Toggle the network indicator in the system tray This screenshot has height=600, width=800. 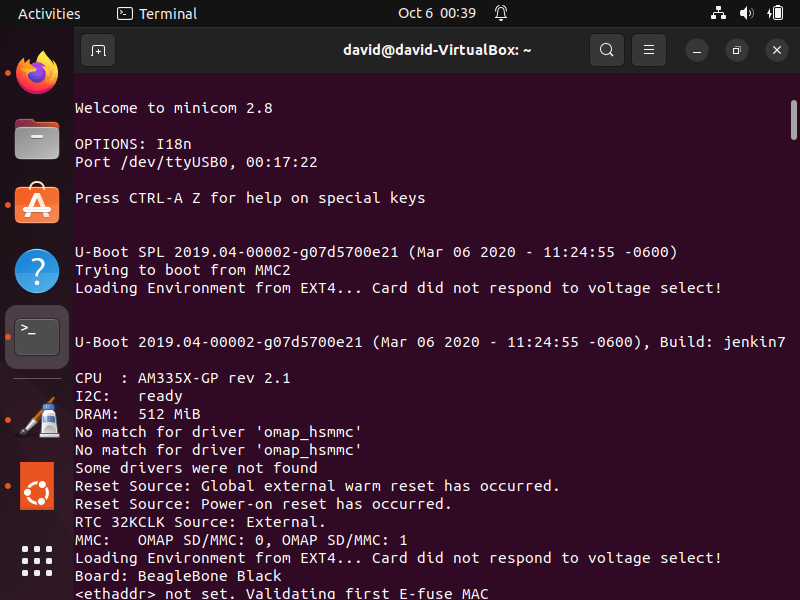tap(718, 14)
